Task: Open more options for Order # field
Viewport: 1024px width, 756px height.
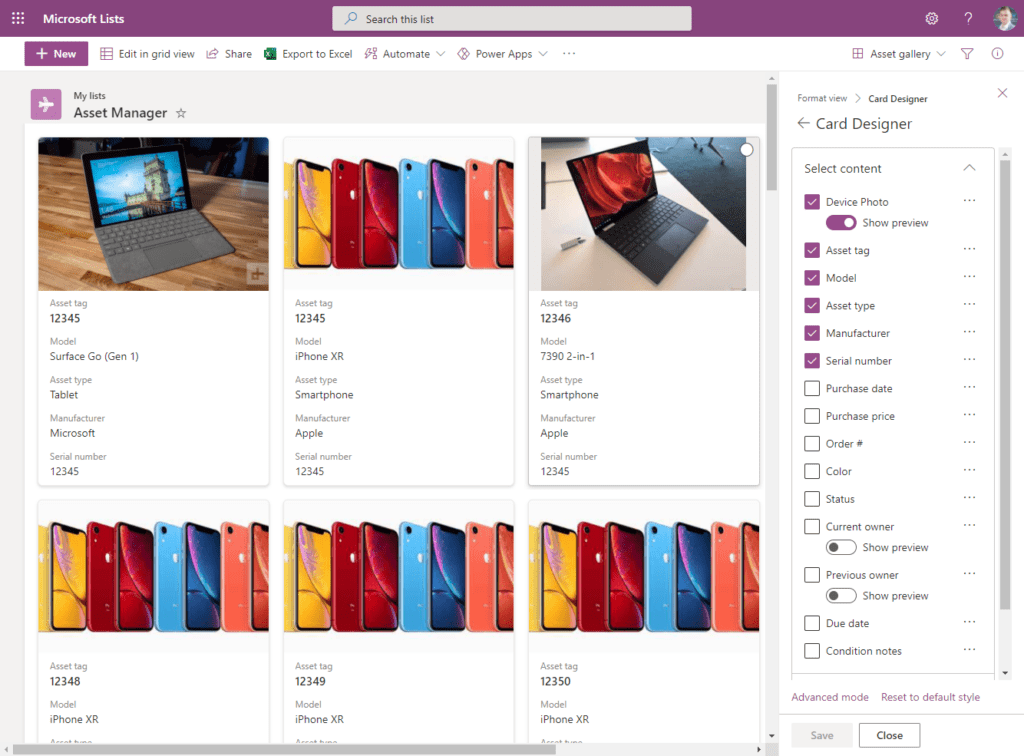Action: pos(969,443)
